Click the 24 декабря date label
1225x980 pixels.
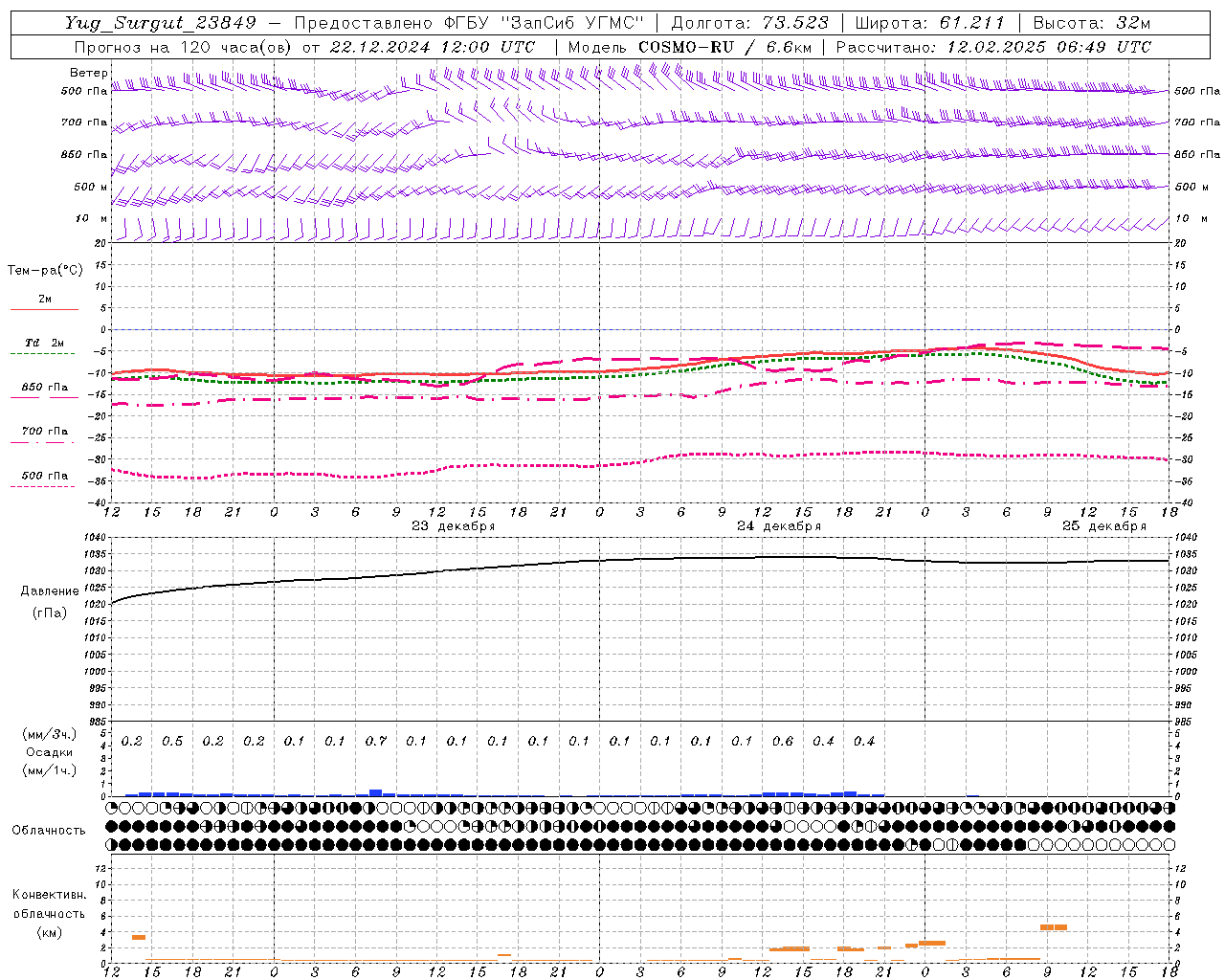pyautogui.click(x=778, y=526)
